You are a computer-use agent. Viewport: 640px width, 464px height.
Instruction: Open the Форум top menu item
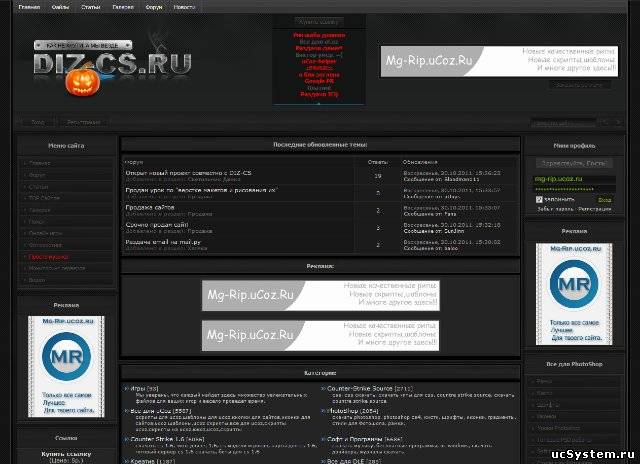(155, 6)
